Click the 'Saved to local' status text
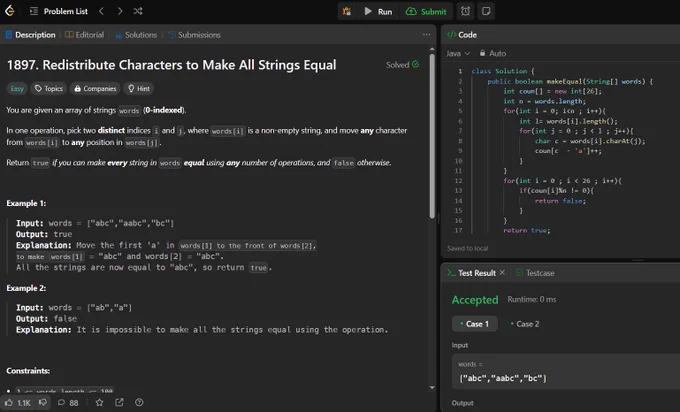 [468, 249]
